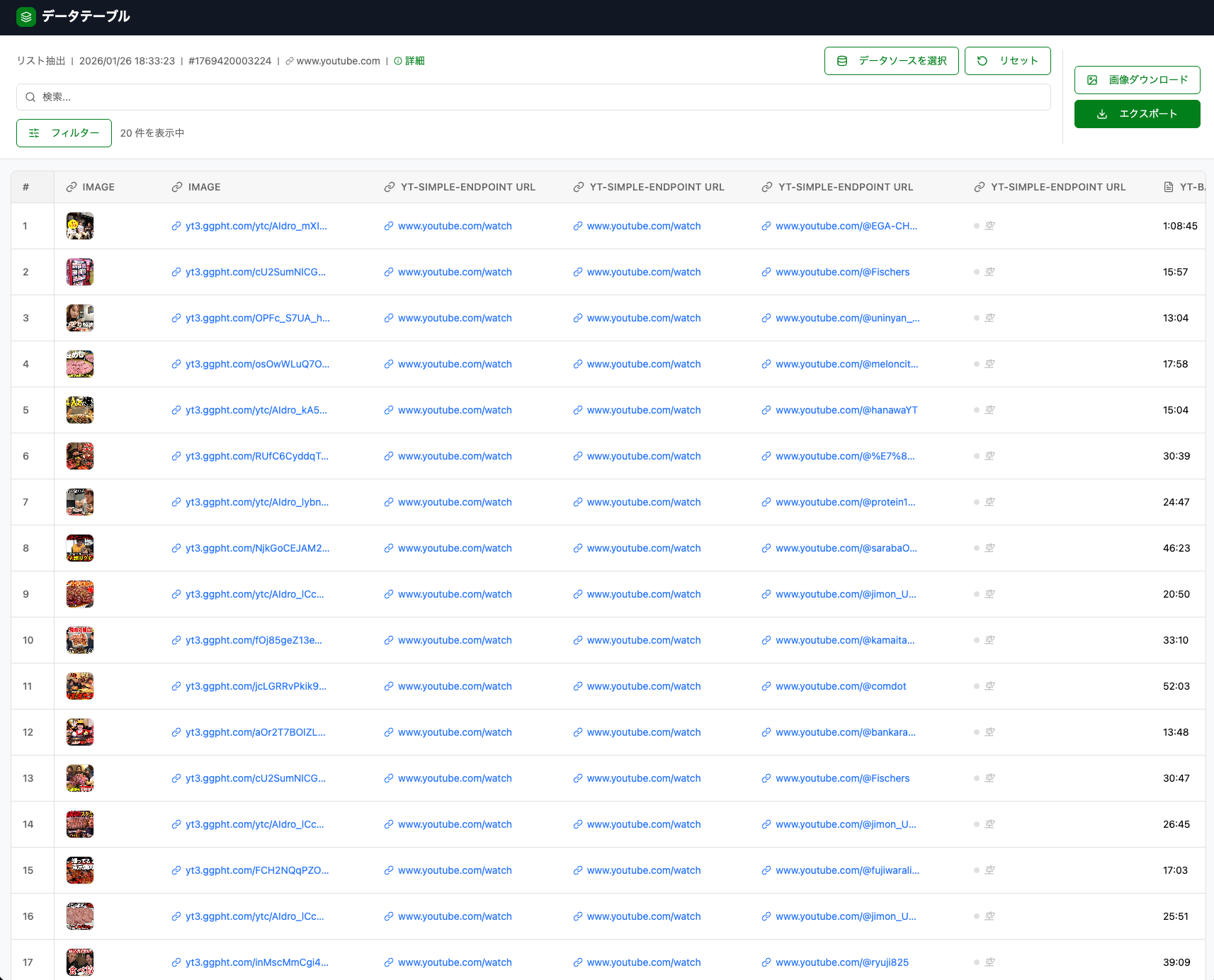Image resolution: width=1214 pixels, height=980 pixels.
Task: Click the circular arrow icon on リセット button
Action: [x=982, y=61]
